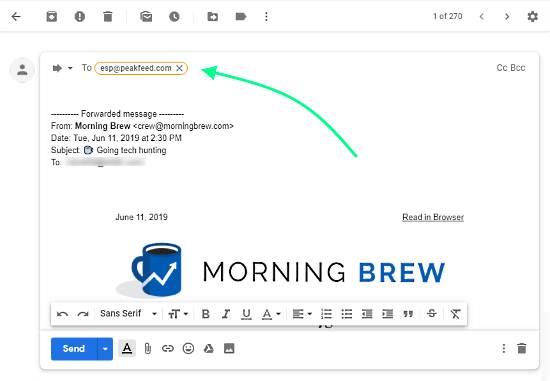Open the Sans Serif font dropdown
The height and width of the screenshot is (381, 550).
(x=128, y=313)
